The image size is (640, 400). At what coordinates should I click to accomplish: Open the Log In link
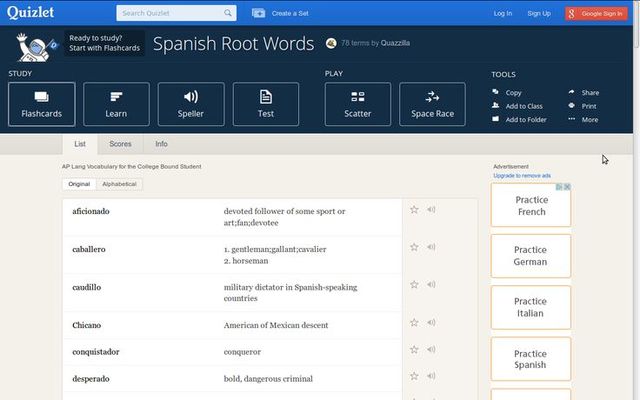(502, 13)
